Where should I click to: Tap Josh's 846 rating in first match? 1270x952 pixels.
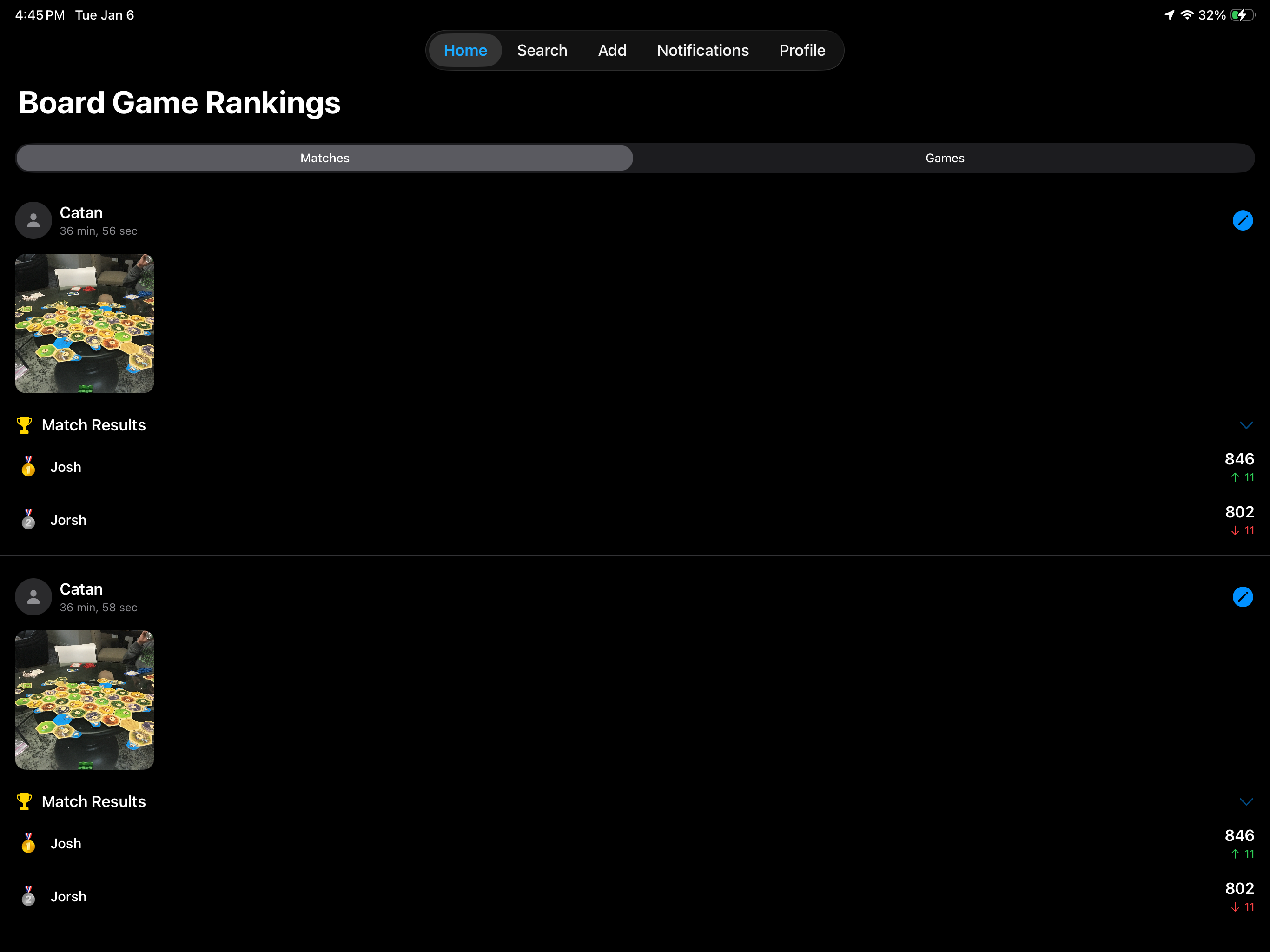[x=1239, y=459]
